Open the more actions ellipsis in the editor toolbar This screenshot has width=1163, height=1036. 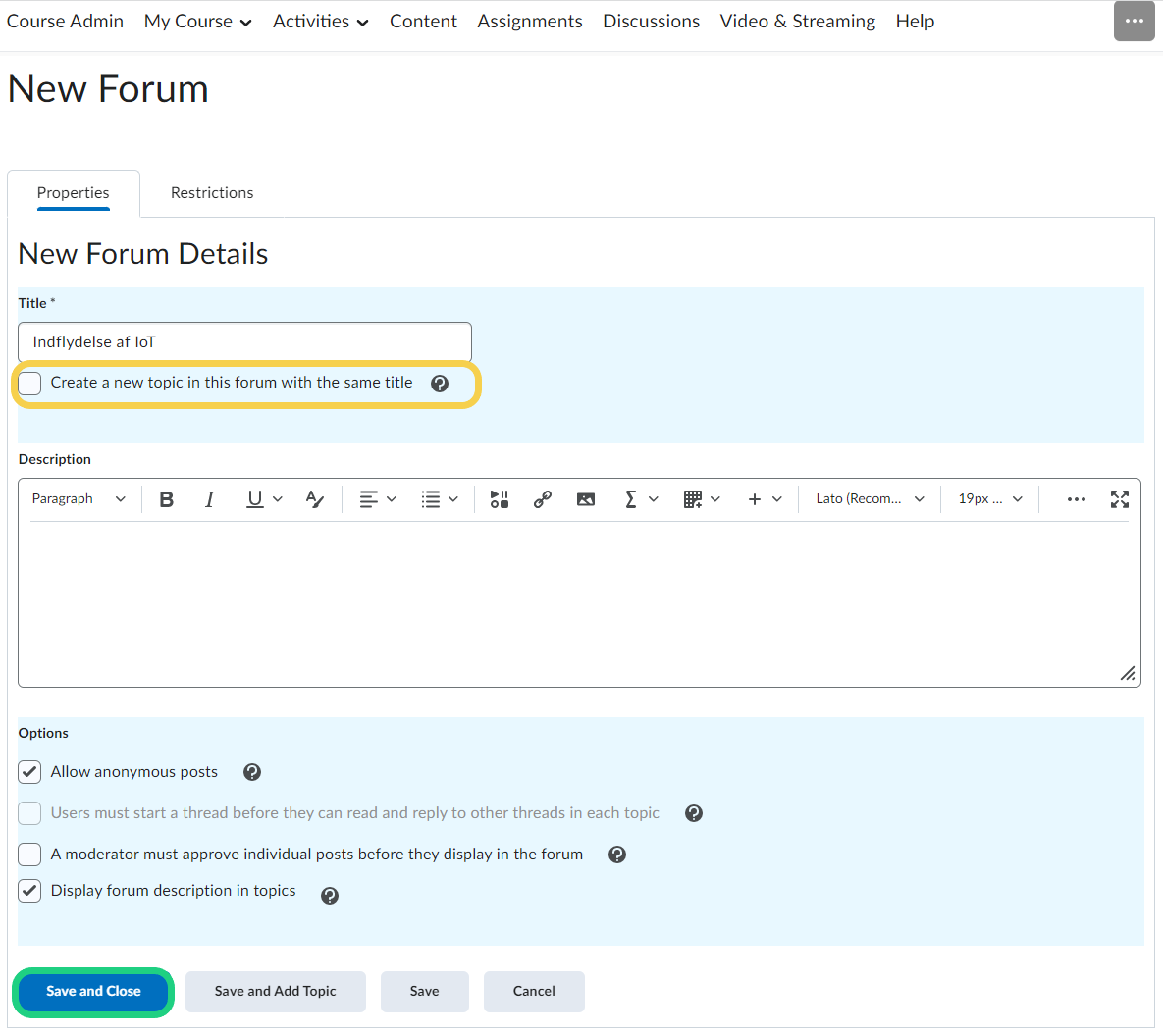[x=1076, y=499]
